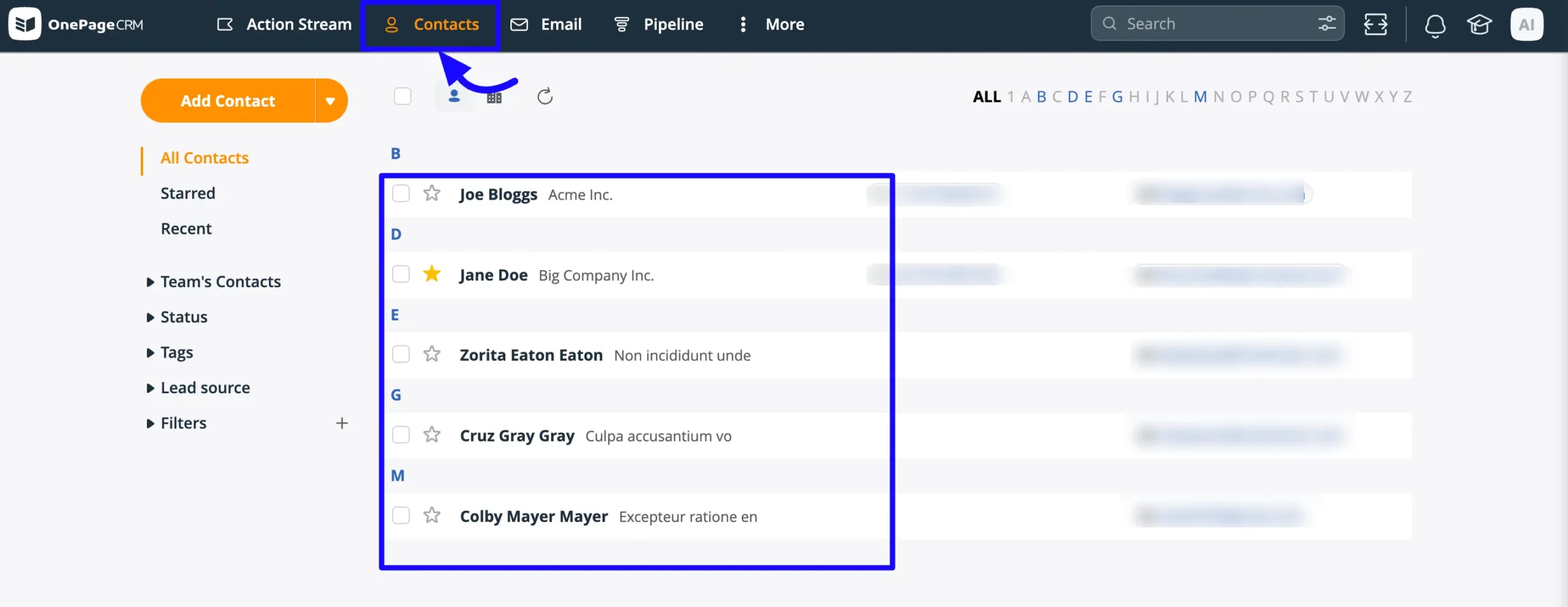This screenshot has height=607, width=1568.
Task: Click the OnePageCRM logo icon
Action: pos(24,25)
